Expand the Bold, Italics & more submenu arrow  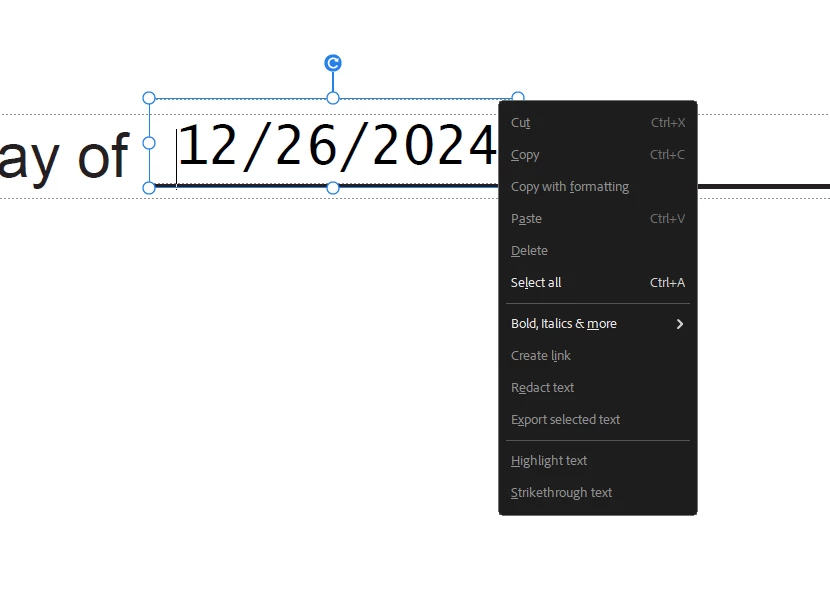(x=680, y=324)
